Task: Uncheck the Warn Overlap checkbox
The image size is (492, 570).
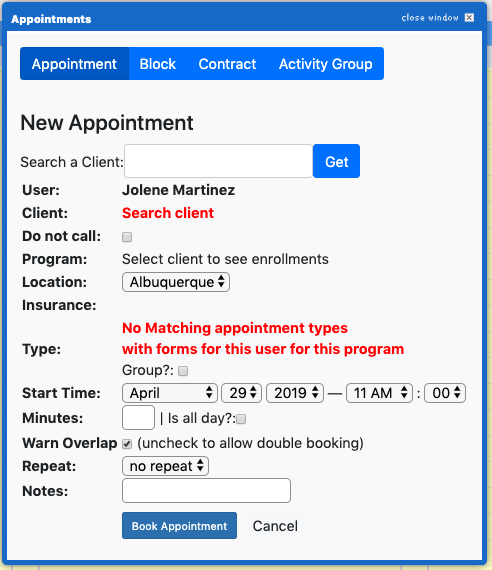Action: tap(127, 444)
